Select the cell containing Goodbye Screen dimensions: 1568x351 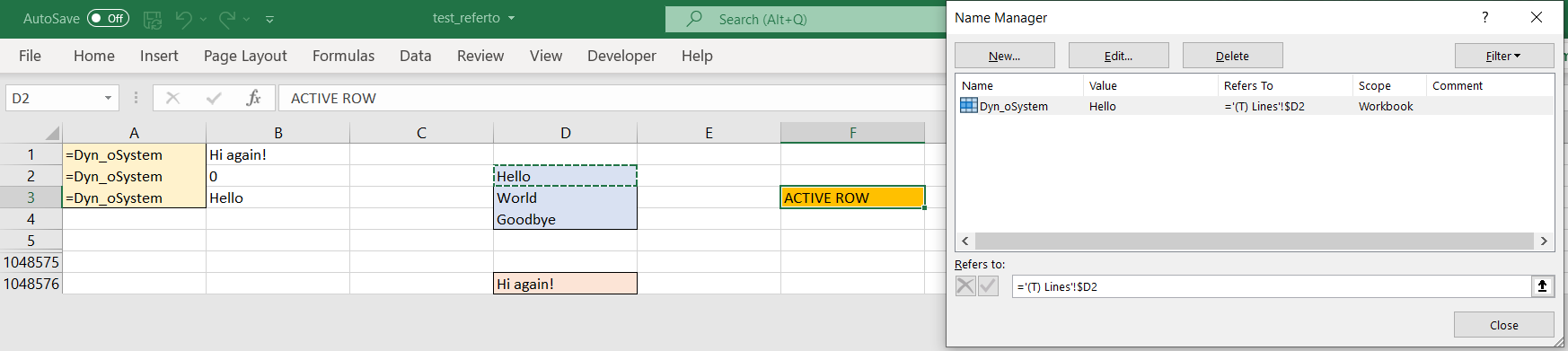click(565, 219)
